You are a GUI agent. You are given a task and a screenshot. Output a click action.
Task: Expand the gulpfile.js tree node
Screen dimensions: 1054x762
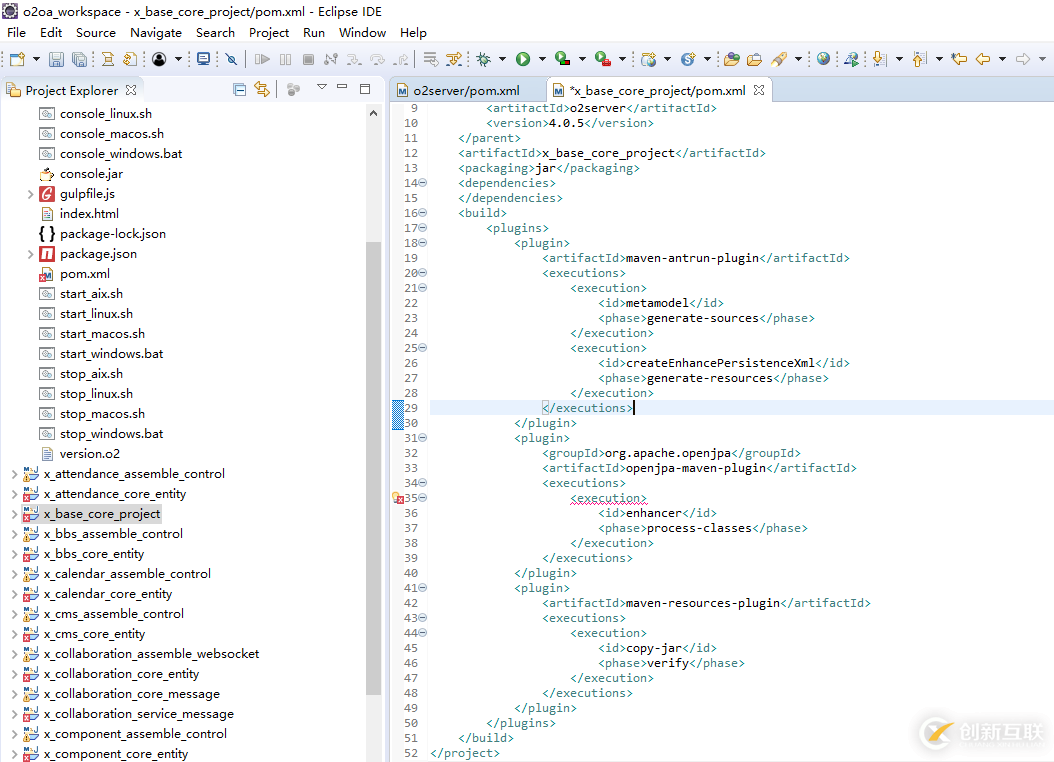(x=31, y=194)
